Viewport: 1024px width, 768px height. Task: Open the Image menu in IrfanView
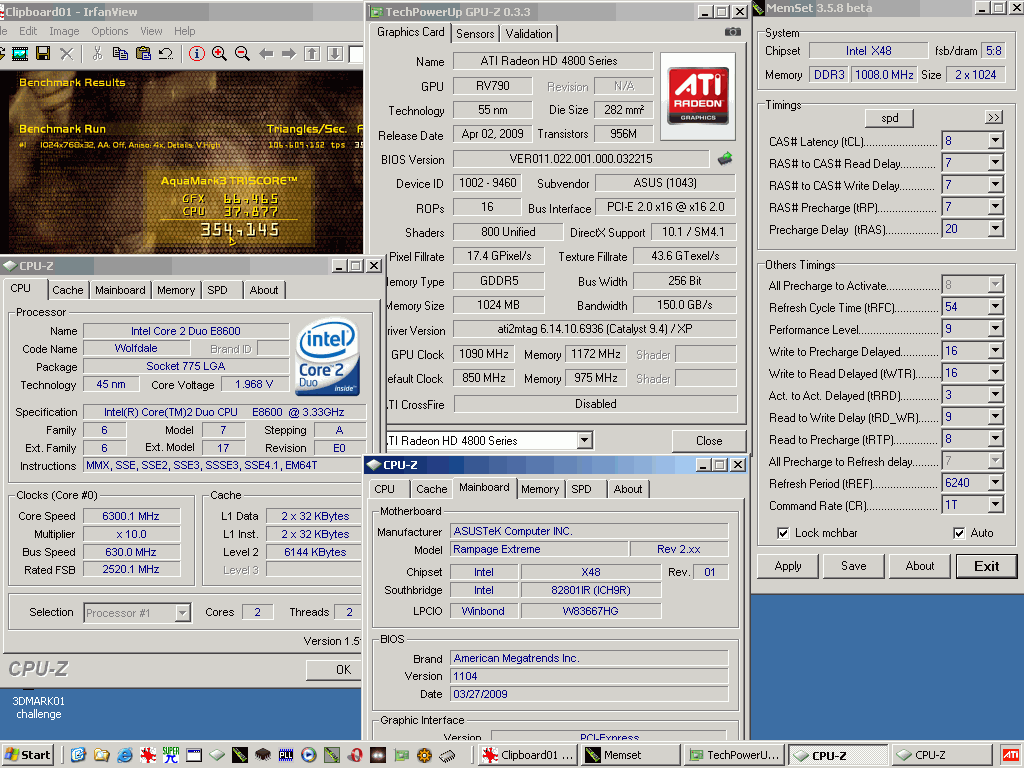(x=64, y=31)
